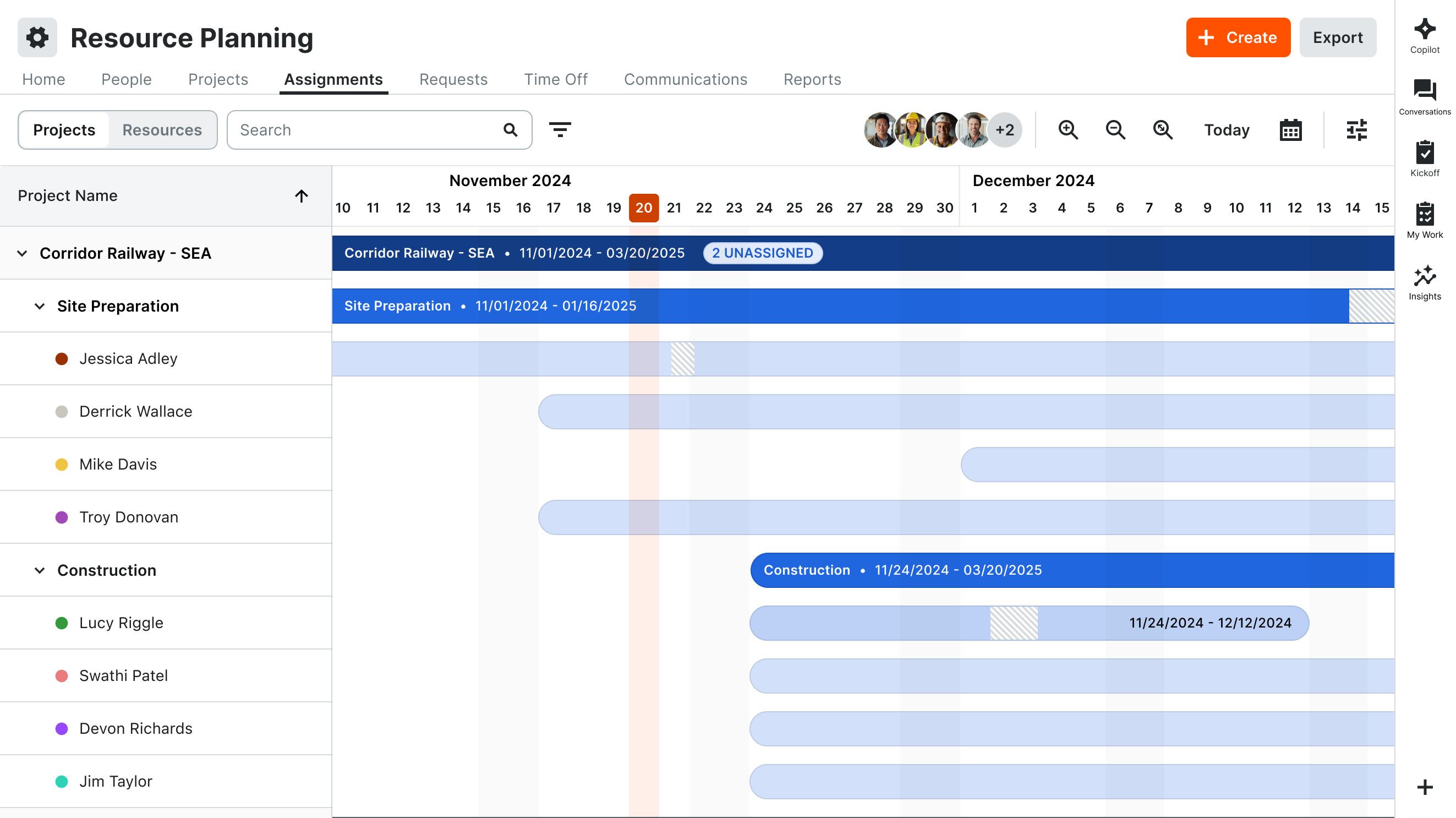Click the 2 UNASSIGNED badge

coord(763,253)
